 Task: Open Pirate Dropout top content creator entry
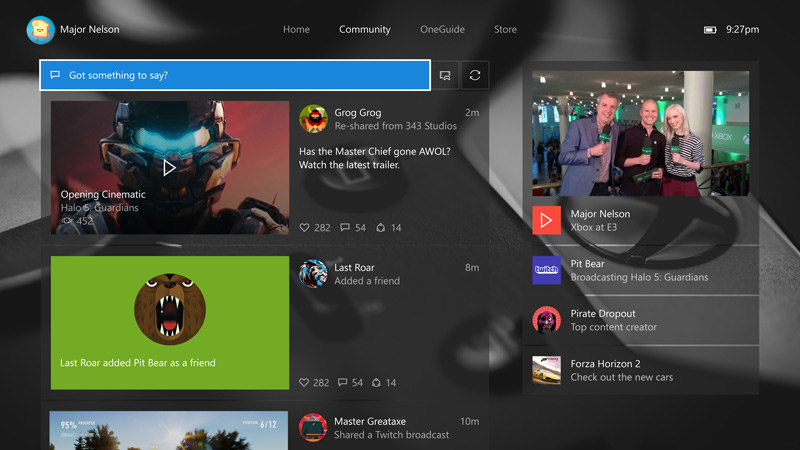pos(641,320)
